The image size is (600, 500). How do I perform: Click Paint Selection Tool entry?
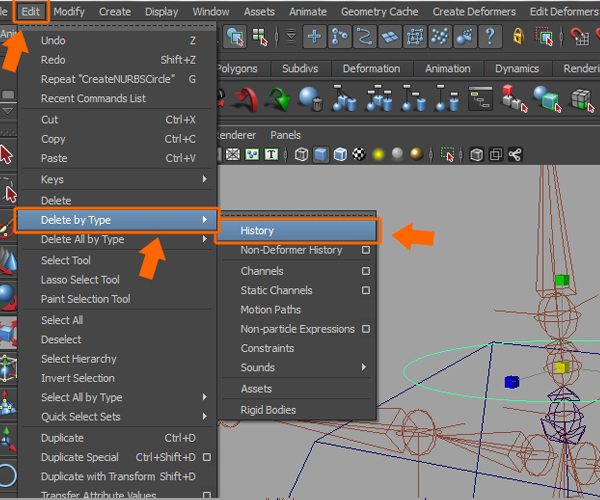[x=117, y=299]
